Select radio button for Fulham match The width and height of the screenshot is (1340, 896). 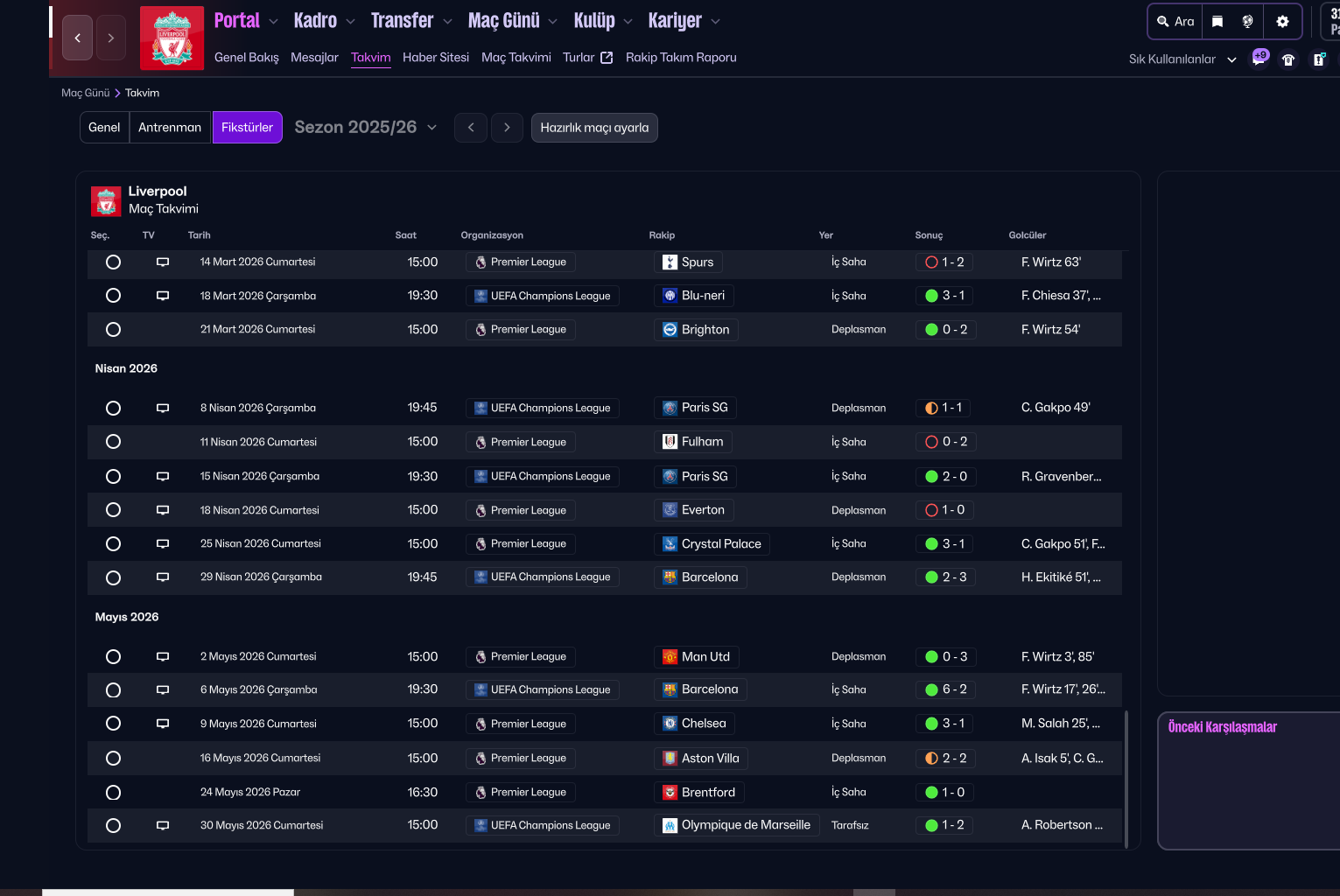coord(113,442)
